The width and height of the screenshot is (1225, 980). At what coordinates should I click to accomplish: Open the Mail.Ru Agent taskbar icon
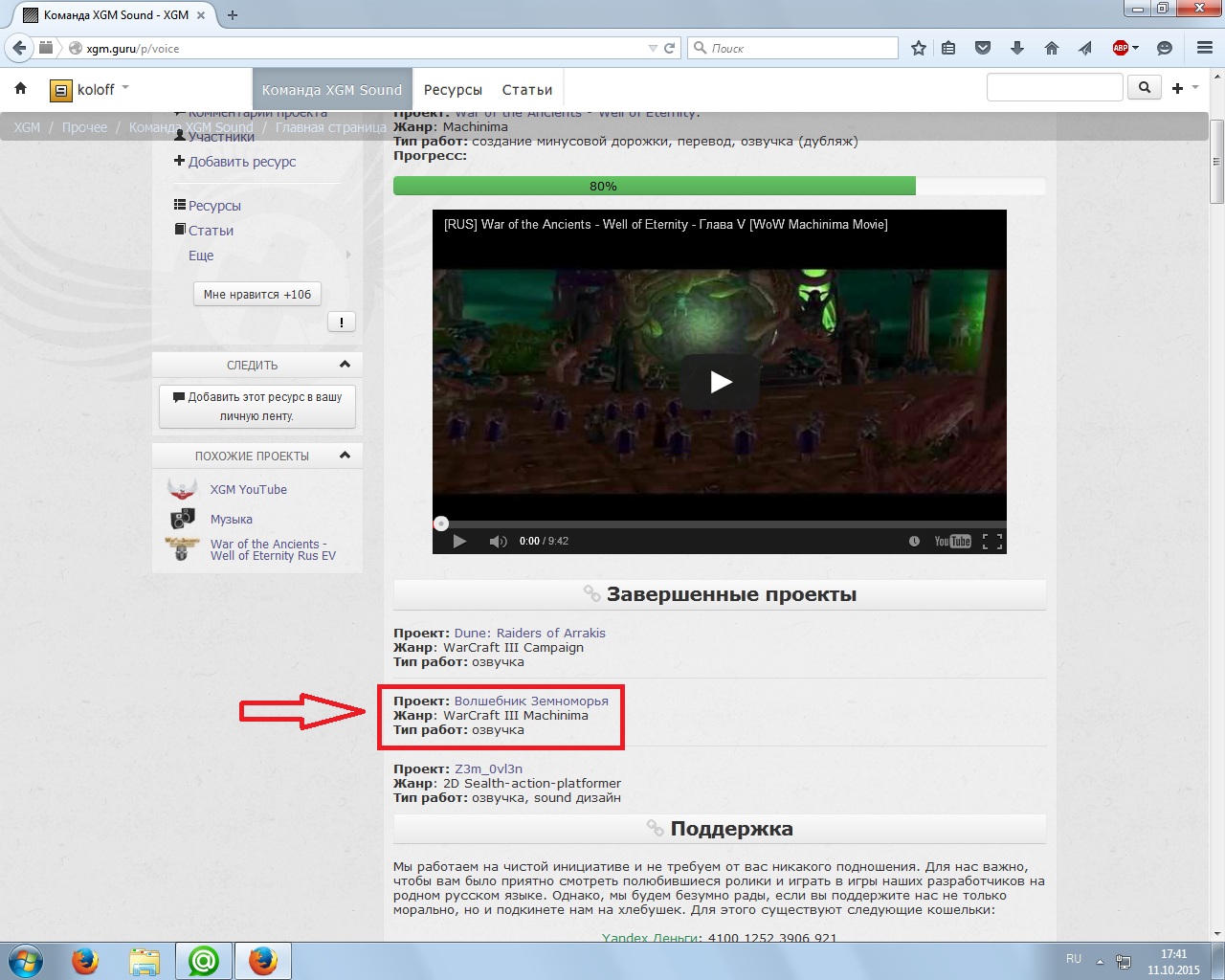click(x=203, y=961)
